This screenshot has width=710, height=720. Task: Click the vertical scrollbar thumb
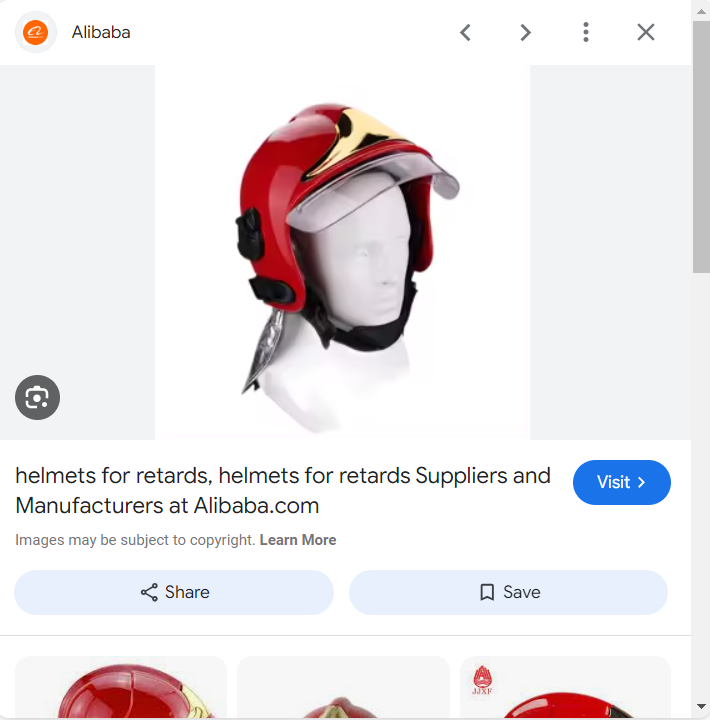[701, 147]
